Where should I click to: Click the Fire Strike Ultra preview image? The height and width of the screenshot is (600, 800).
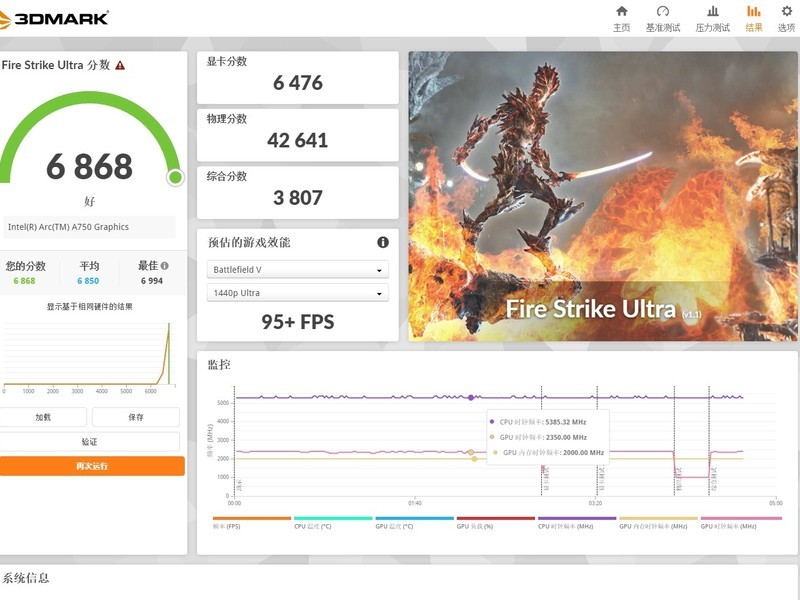603,196
